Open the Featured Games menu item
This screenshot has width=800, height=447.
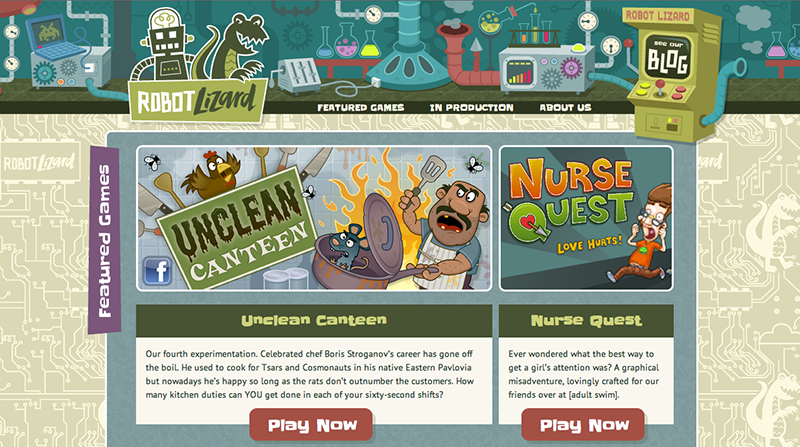pyautogui.click(x=361, y=108)
